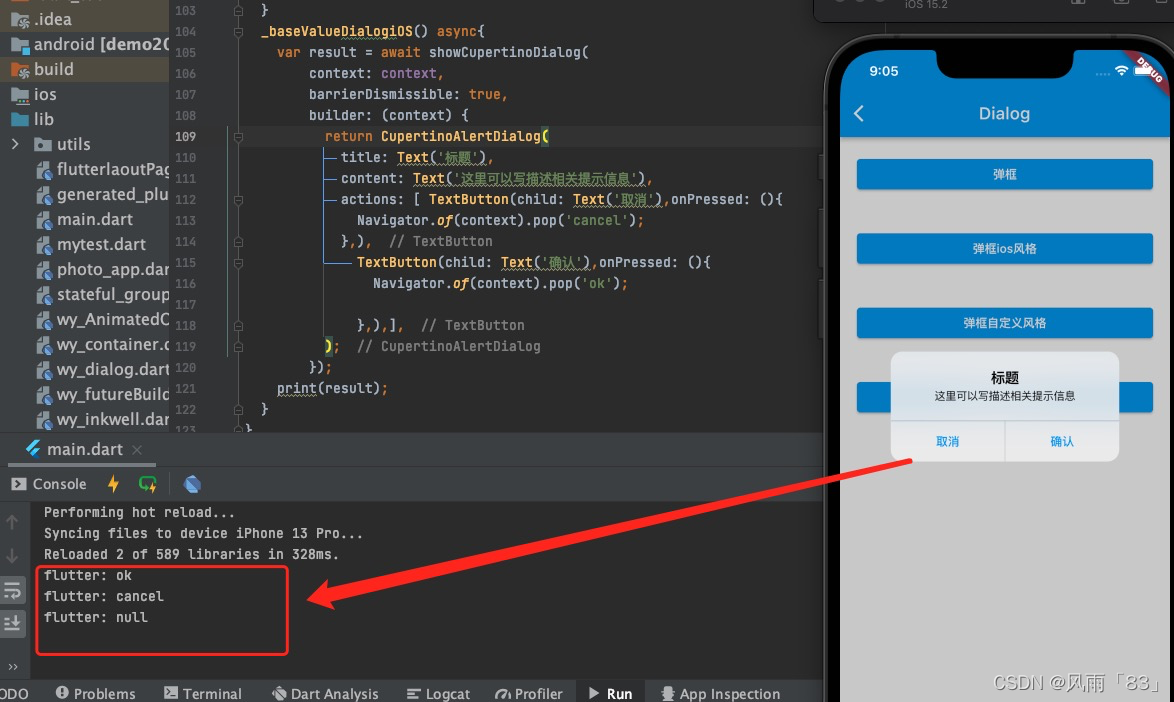The height and width of the screenshot is (702, 1174).
Task: Collapse the code fold at line 104
Action: pos(236,31)
